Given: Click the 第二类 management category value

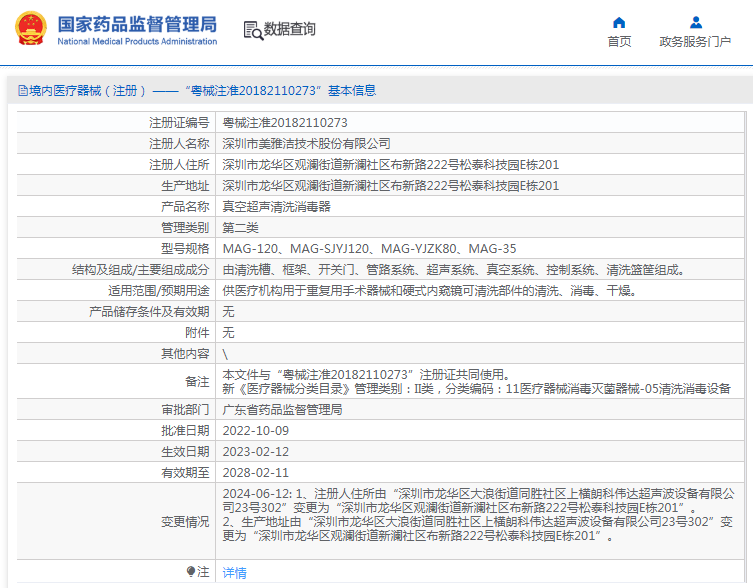Looking at the screenshot, I should [241, 228].
